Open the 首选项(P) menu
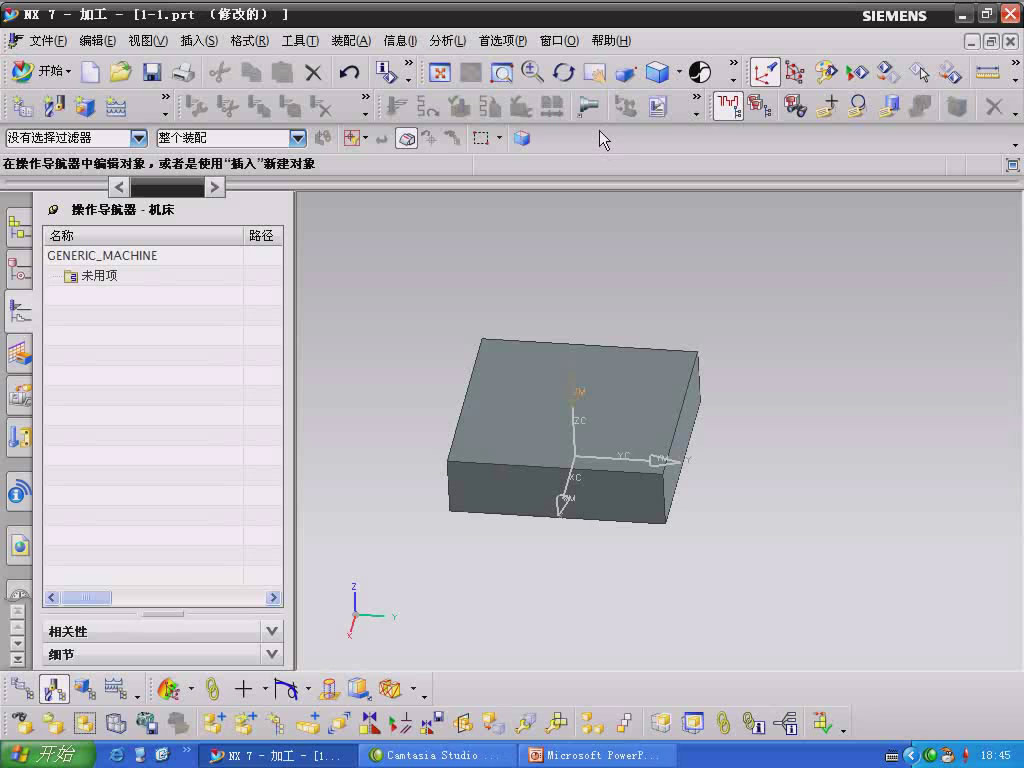The height and width of the screenshot is (768, 1024). coord(502,40)
